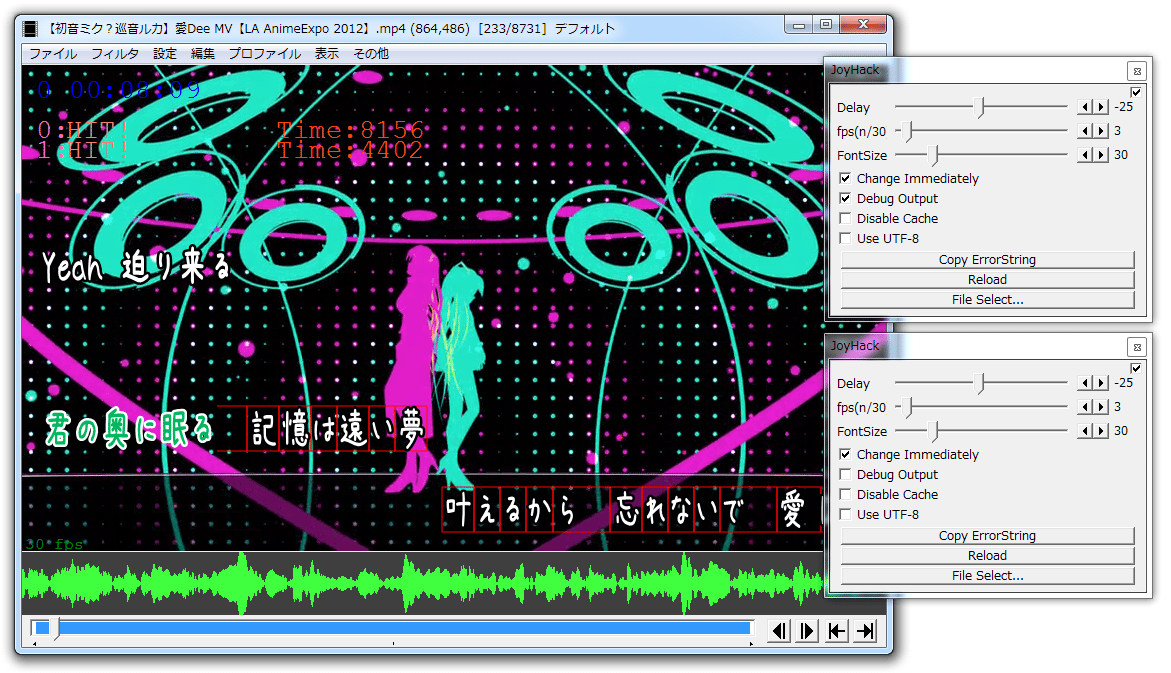Decrease Delay in upper JoyHack panel
Screen dimensions: 1171x673
point(1085,107)
